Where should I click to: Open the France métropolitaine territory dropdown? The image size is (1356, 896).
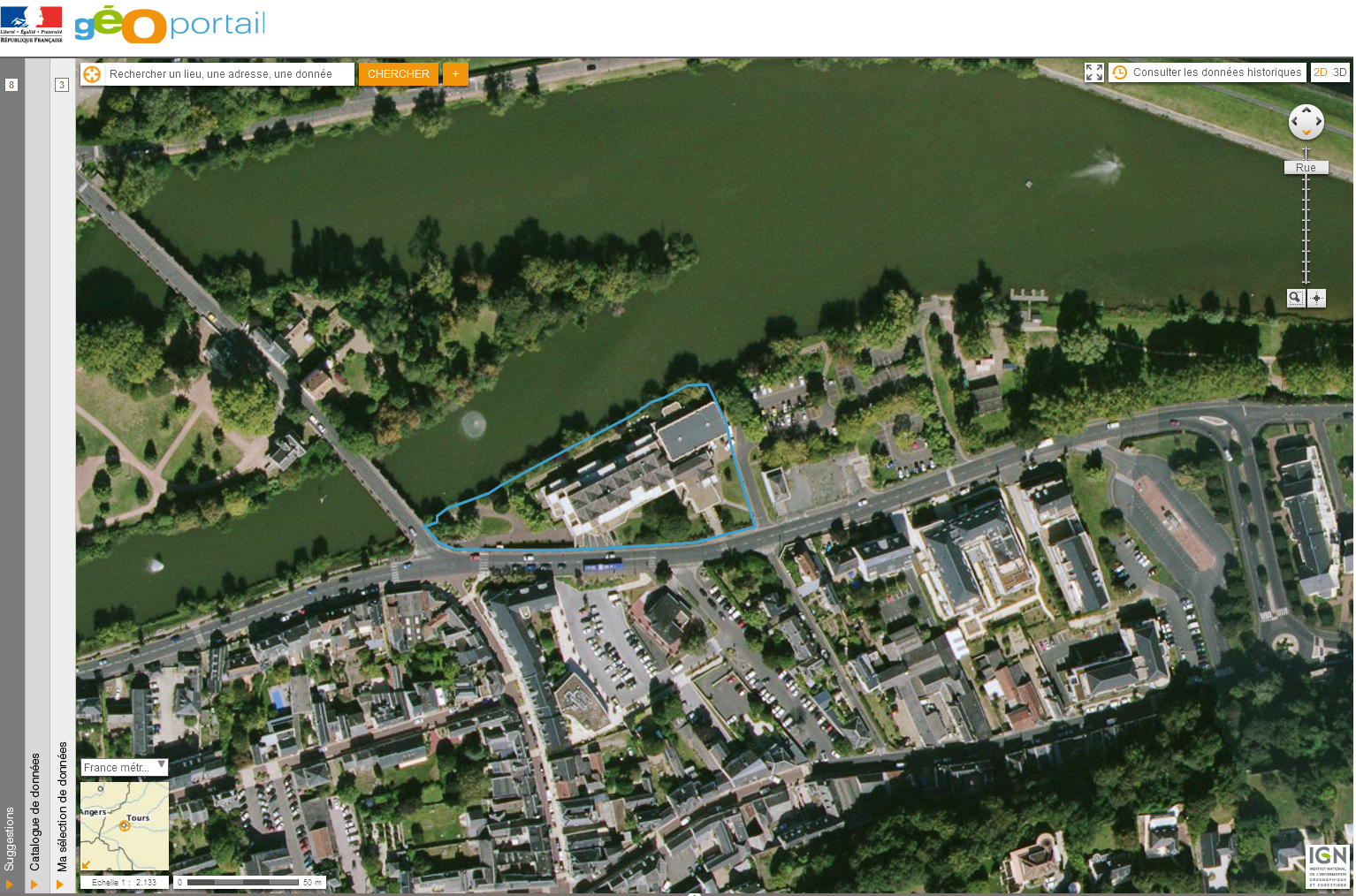[124, 767]
